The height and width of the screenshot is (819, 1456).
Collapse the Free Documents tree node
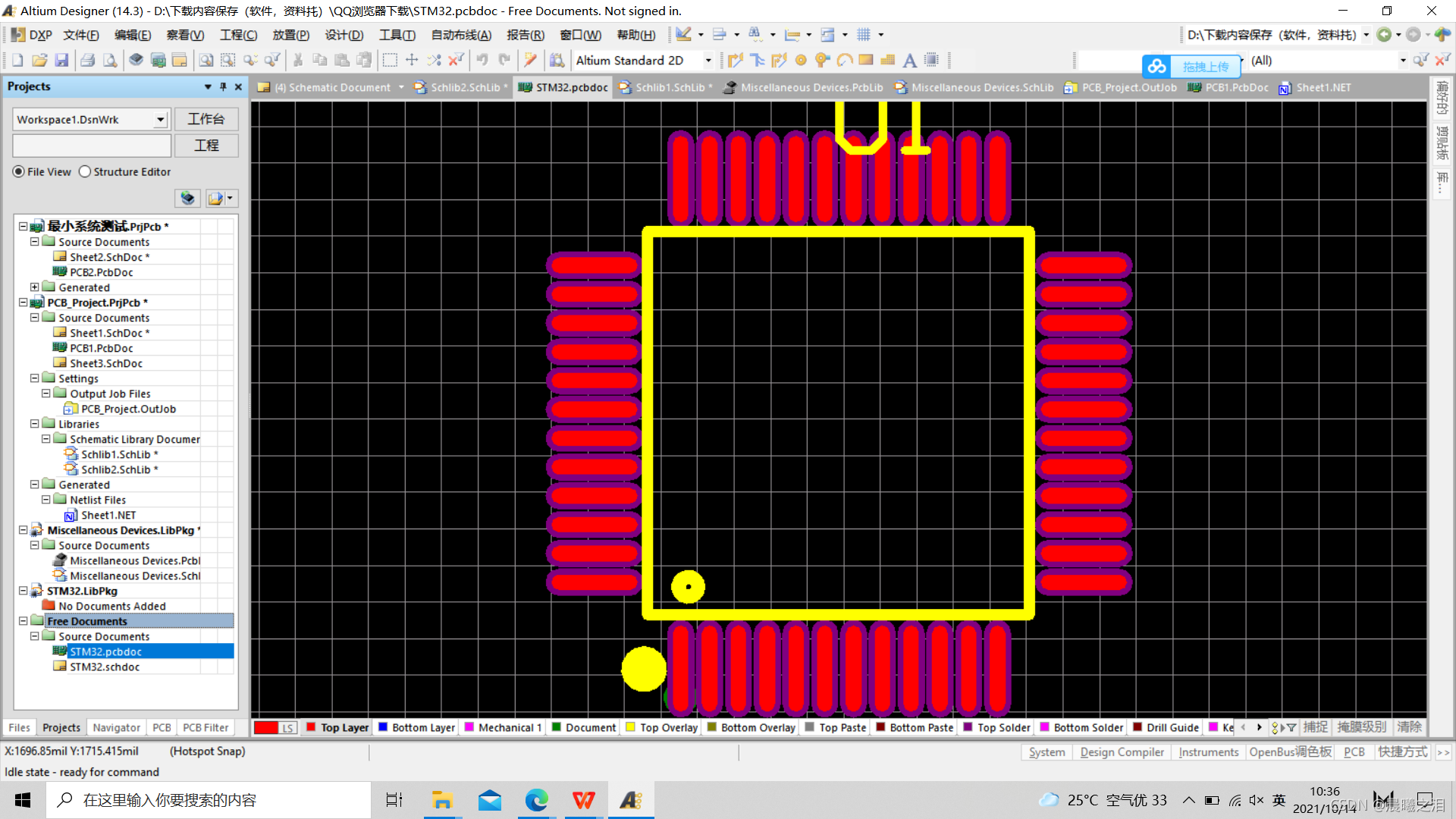[23, 621]
